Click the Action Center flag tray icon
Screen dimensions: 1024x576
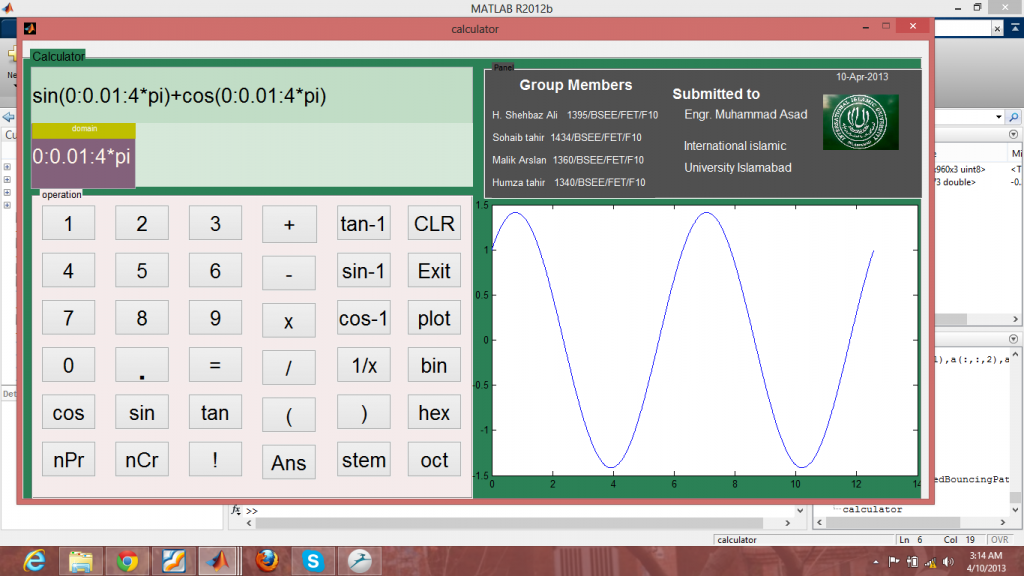click(893, 562)
